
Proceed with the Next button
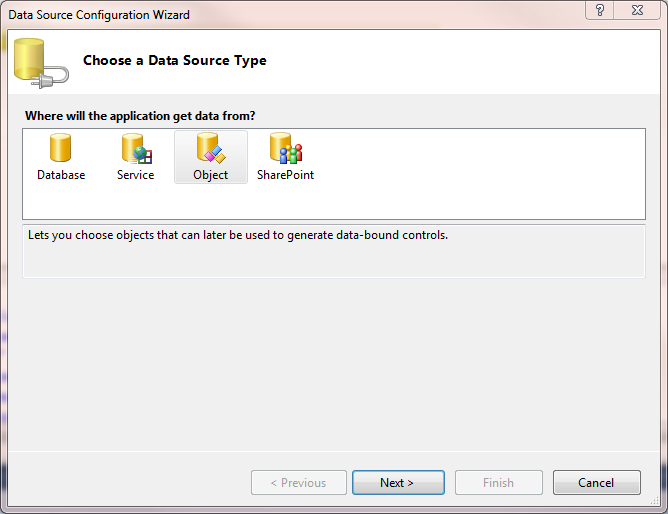(397, 483)
